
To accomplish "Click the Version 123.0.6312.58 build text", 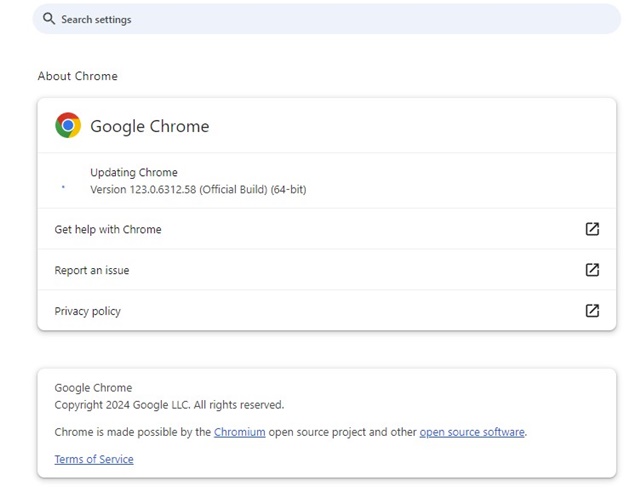I will (x=197, y=189).
